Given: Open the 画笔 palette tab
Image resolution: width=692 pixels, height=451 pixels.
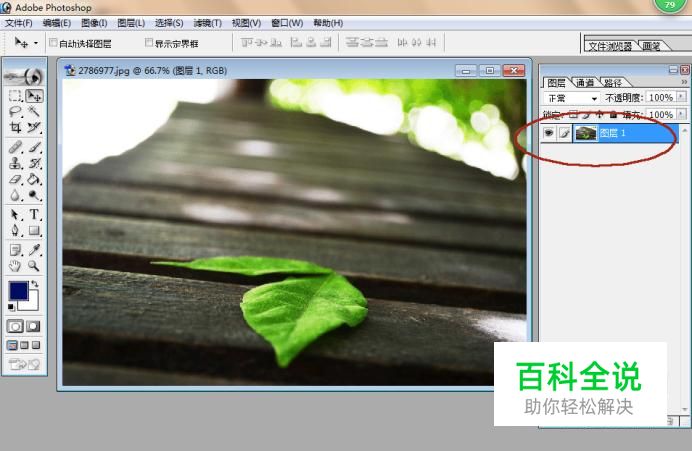Looking at the screenshot, I should coord(651,46).
